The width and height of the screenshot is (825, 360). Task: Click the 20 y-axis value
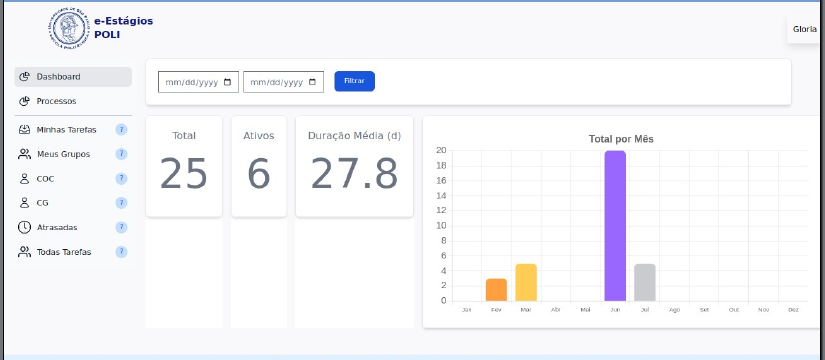pos(441,151)
